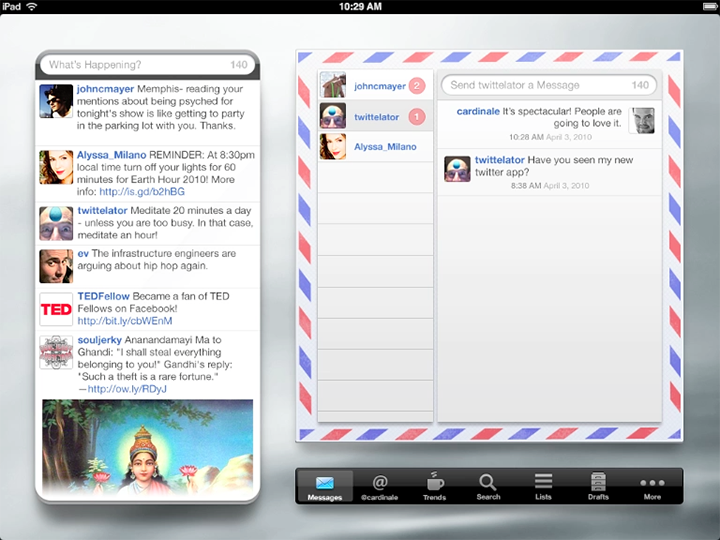Tap johncmayer username in timeline tweet
Viewport: 720px width, 540px height.
pyautogui.click(x=105, y=89)
